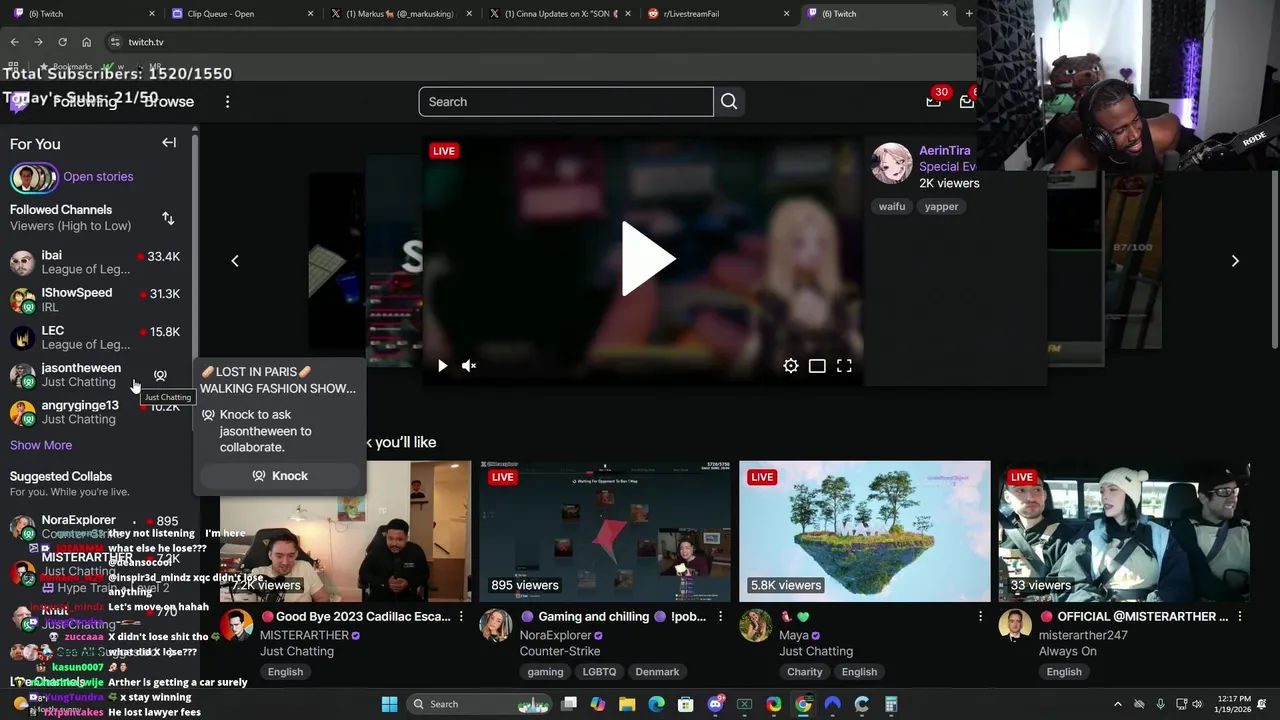
Task: Select the yapper tag
Action: 941,207
